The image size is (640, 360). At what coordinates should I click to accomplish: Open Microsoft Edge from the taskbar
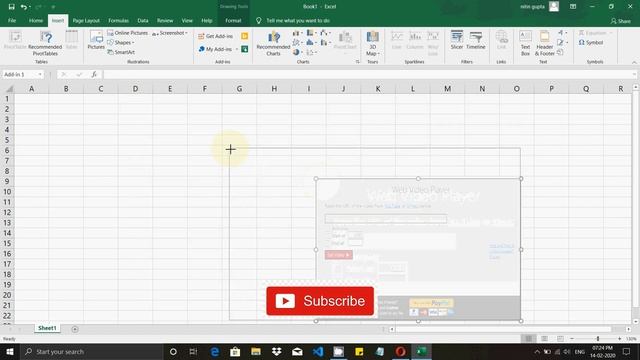pos(214,351)
